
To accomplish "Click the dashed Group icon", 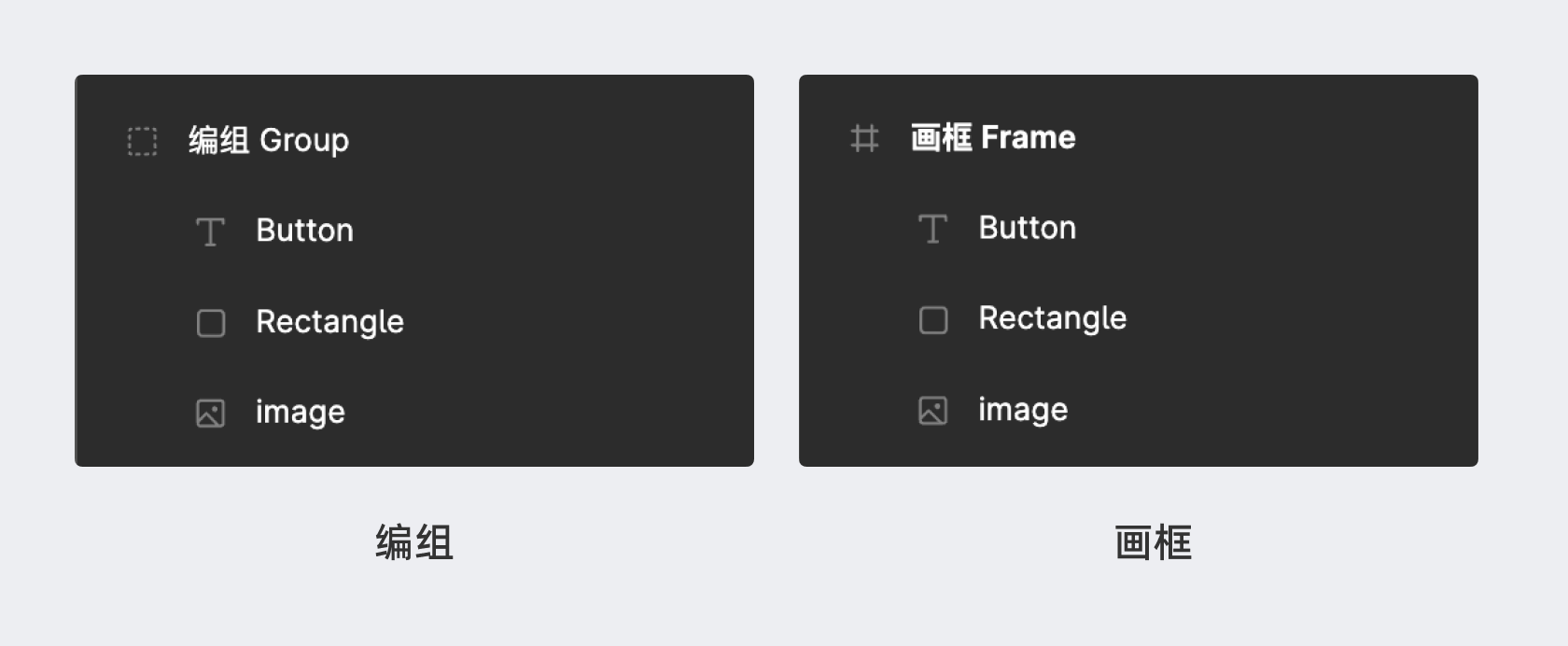I will [142, 141].
